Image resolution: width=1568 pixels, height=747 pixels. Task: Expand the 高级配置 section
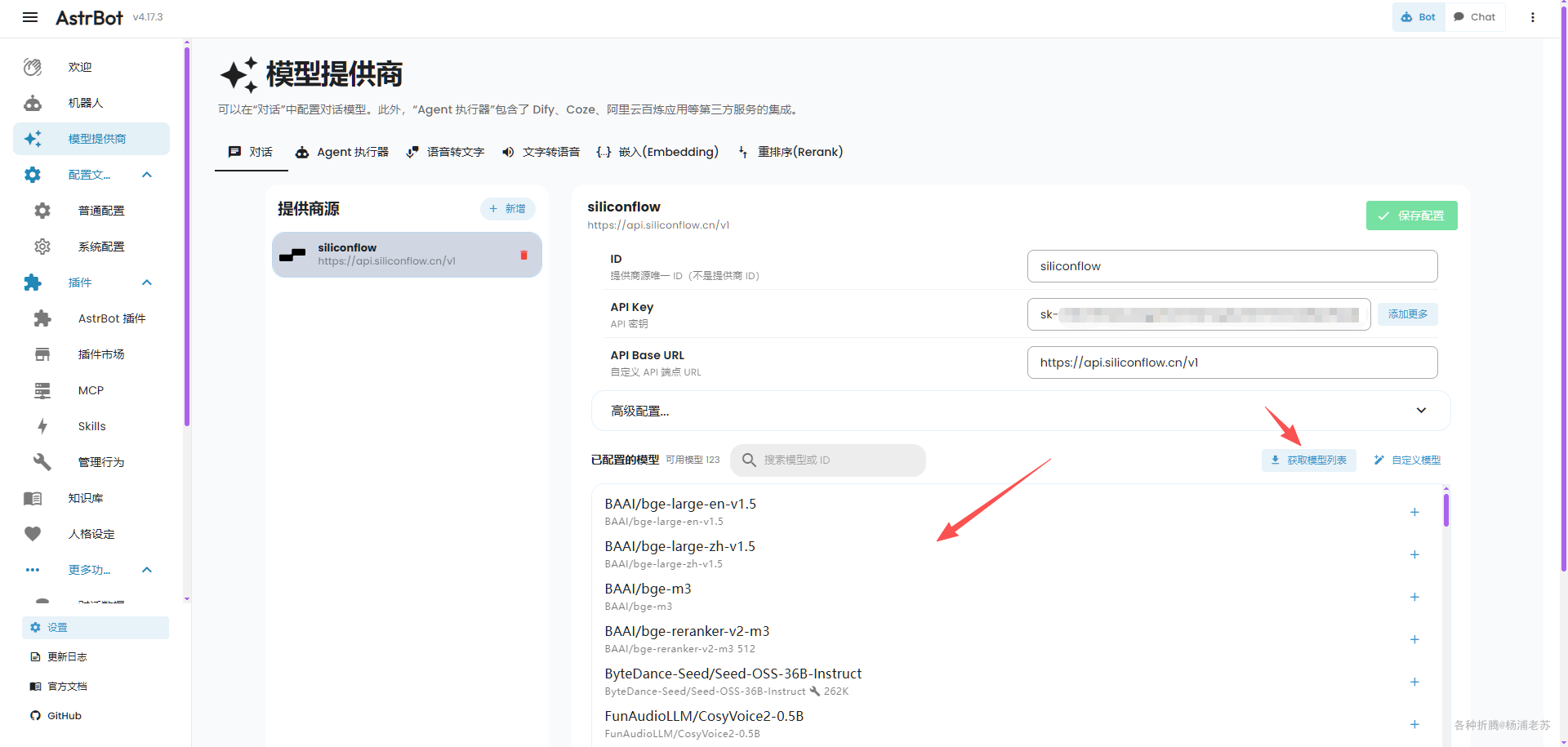pyautogui.click(x=1021, y=411)
